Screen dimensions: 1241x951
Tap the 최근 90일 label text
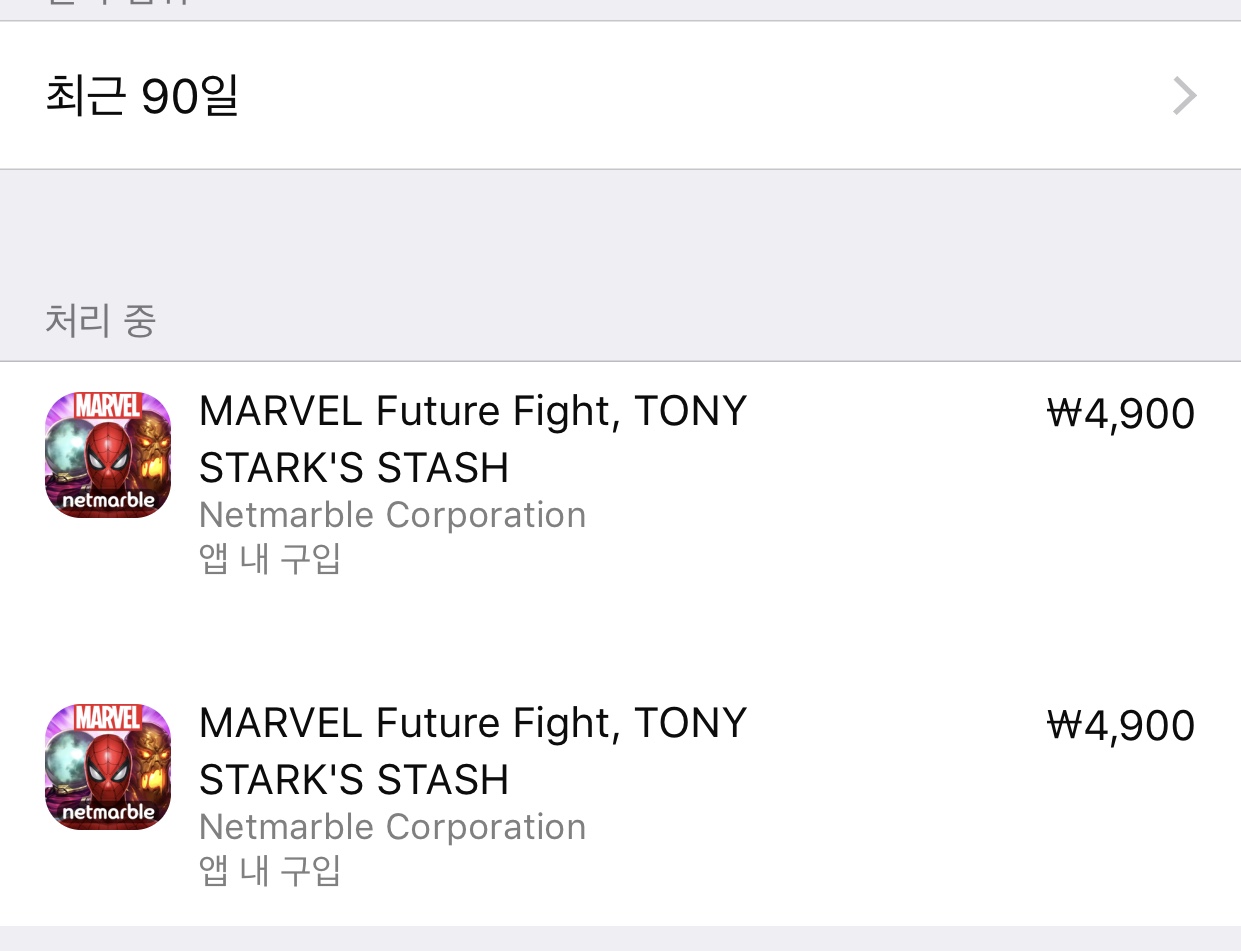142,96
